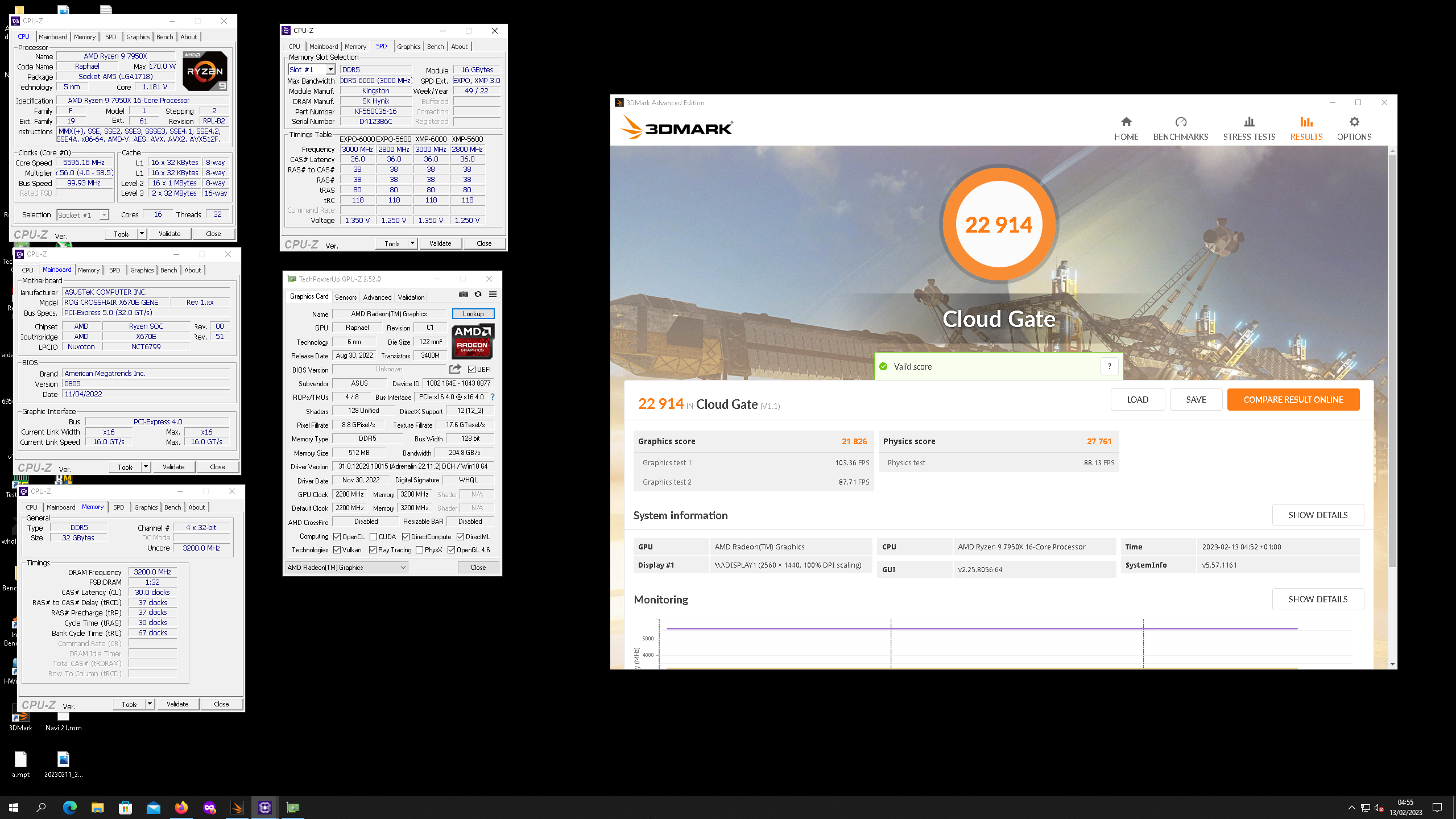Launch Microsoft Edge from taskbar

(69, 808)
